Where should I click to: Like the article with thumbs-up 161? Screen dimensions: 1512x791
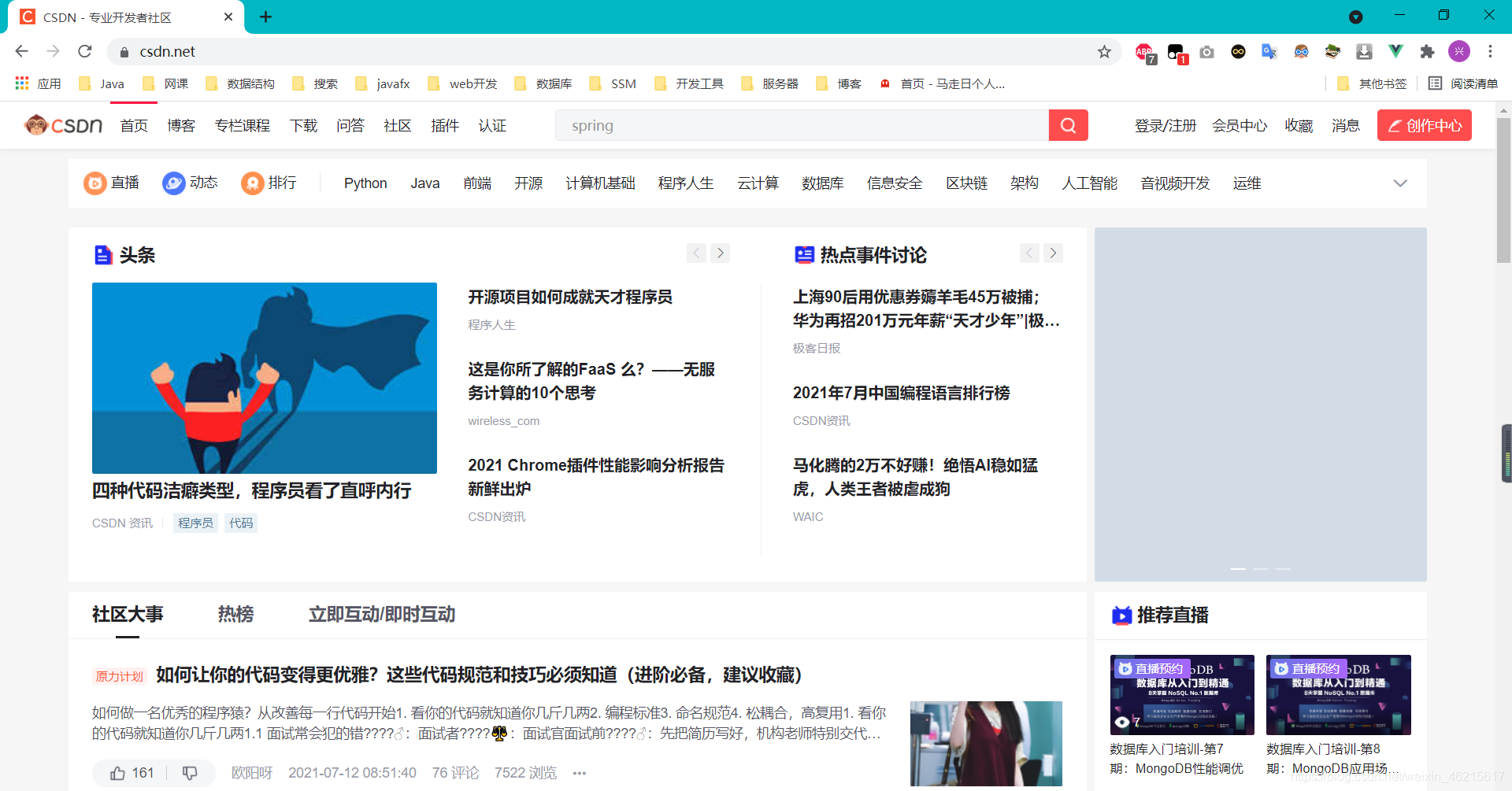[132, 773]
